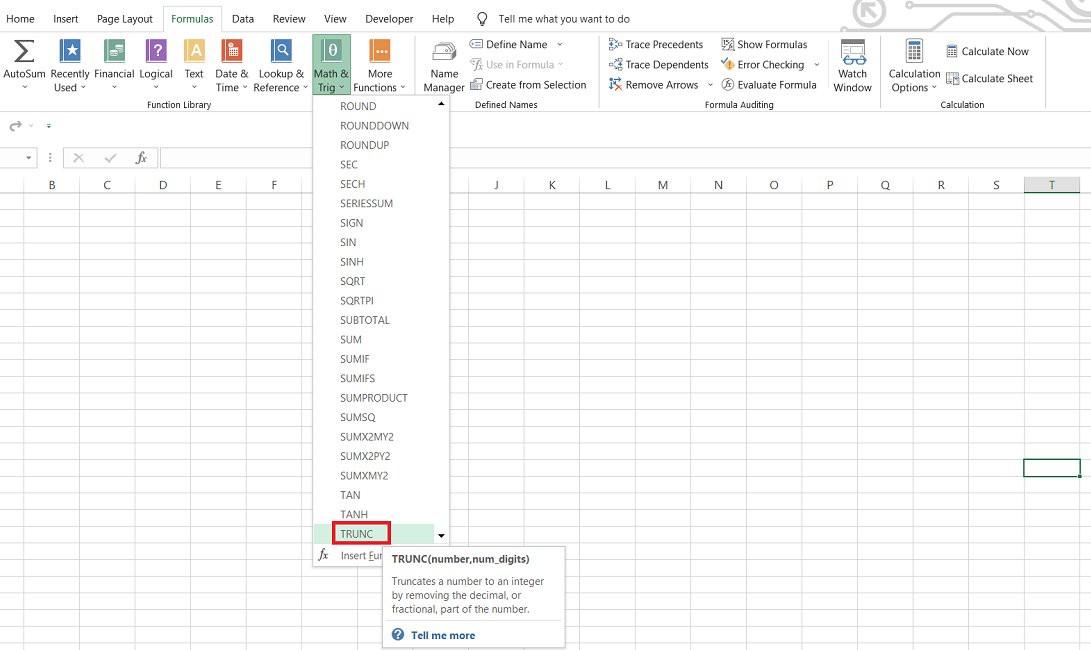The height and width of the screenshot is (650, 1091).
Task: Click the Calculate Now button
Action: (987, 52)
